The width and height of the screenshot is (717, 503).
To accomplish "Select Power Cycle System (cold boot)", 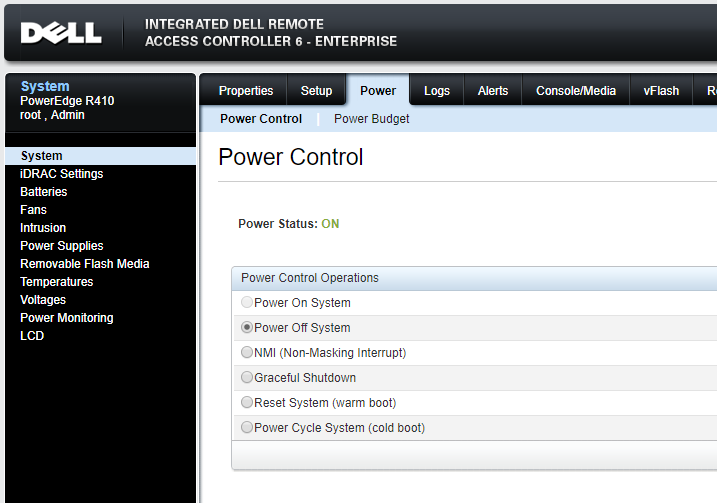I will (x=247, y=427).
